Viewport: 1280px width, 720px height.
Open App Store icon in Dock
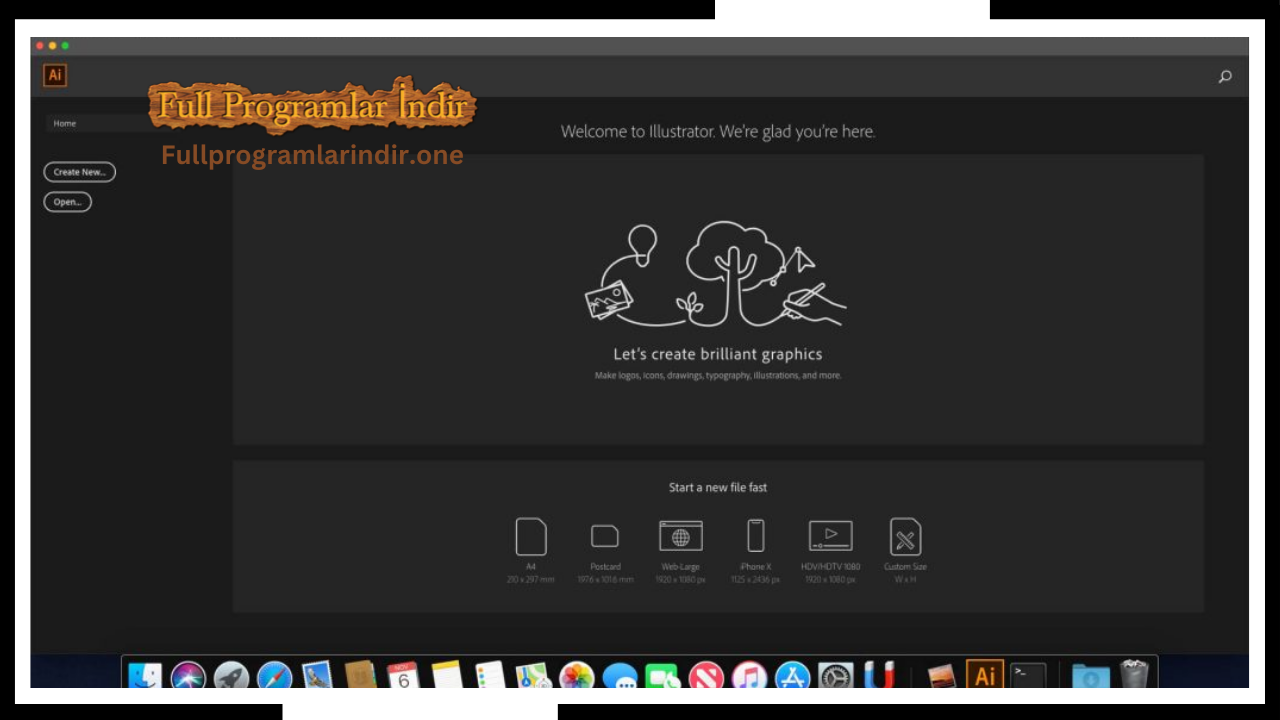(x=792, y=675)
